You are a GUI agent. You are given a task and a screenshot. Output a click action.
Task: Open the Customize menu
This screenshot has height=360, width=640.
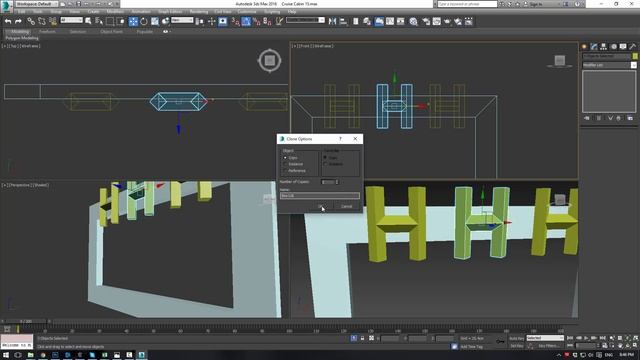coord(247,12)
